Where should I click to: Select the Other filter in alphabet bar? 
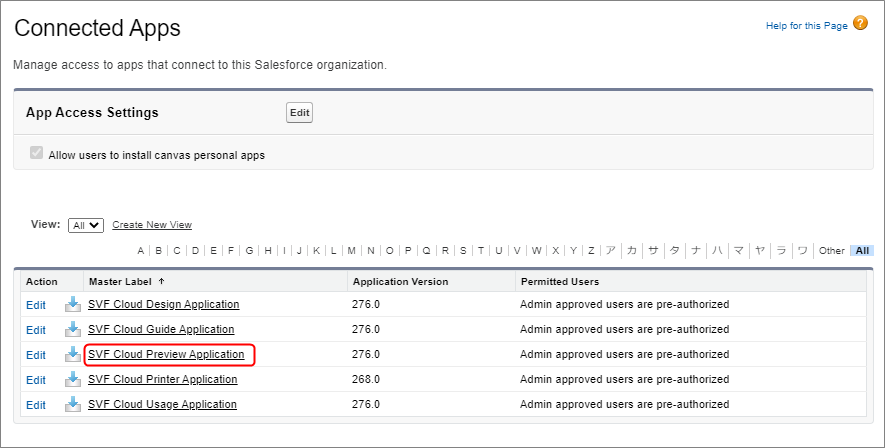pyautogui.click(x=832, y=251)
